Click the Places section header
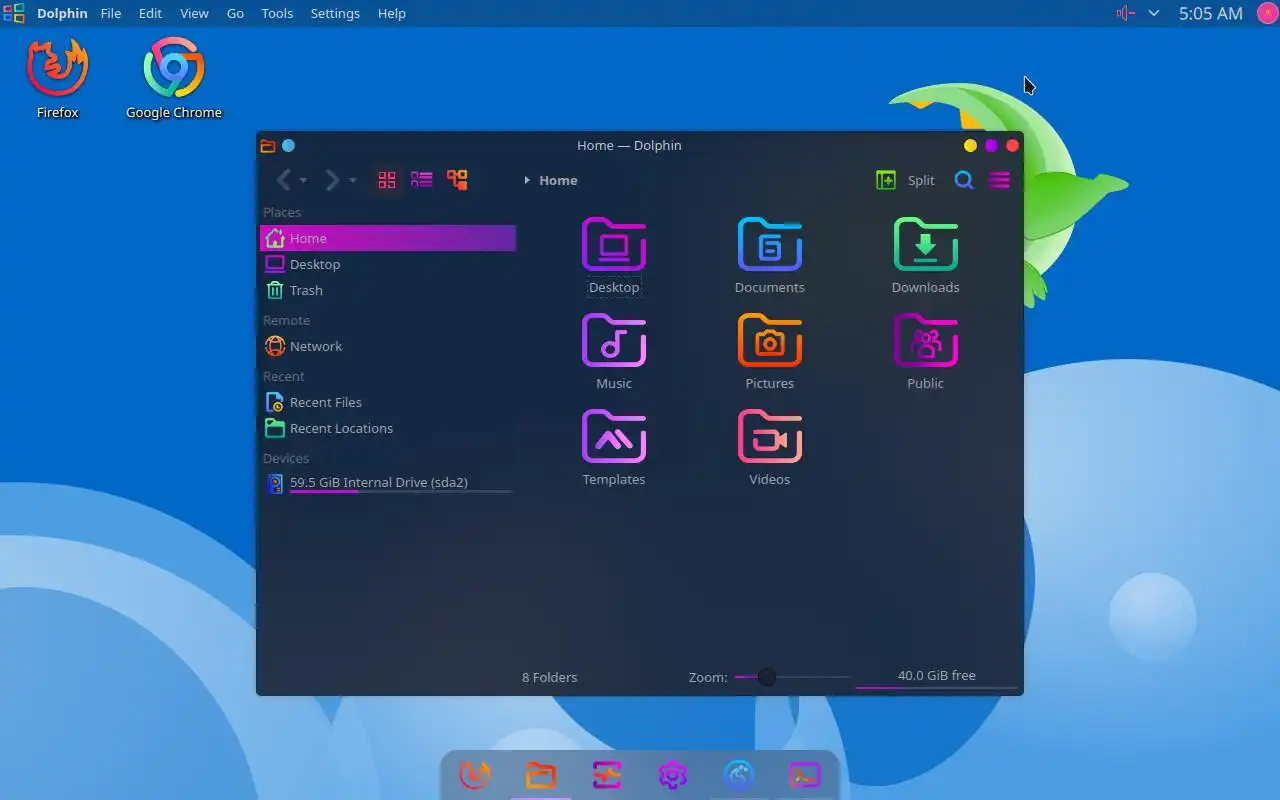 (x=282, y=212)
